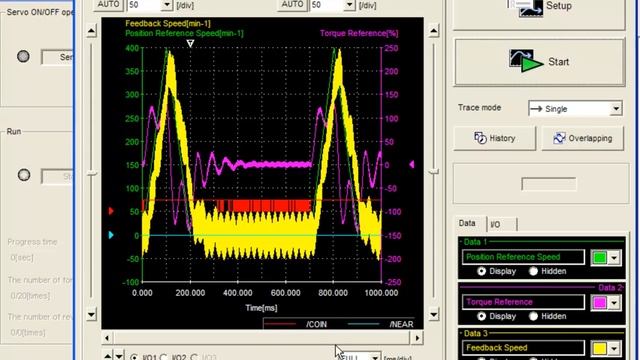Click the Position Reference Speed data field
The width and height of the screenshot is (640, 360).
click(523, 257)
